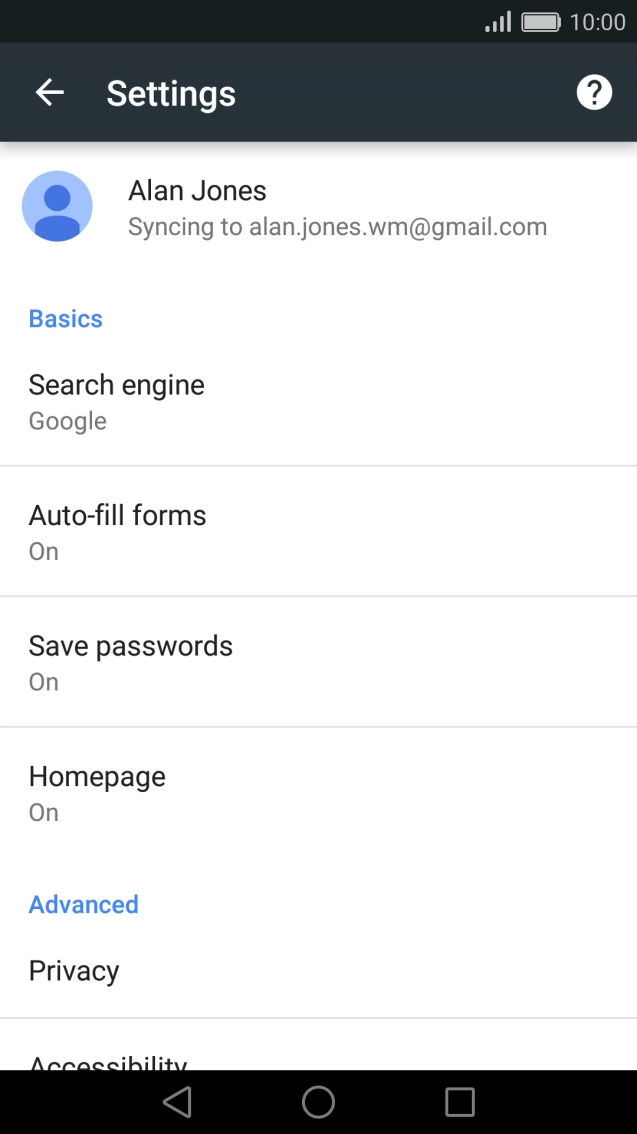Tap the Advanced section header
The height and width of the screenshot is (1134, 637).
click(x=84, y=905)
